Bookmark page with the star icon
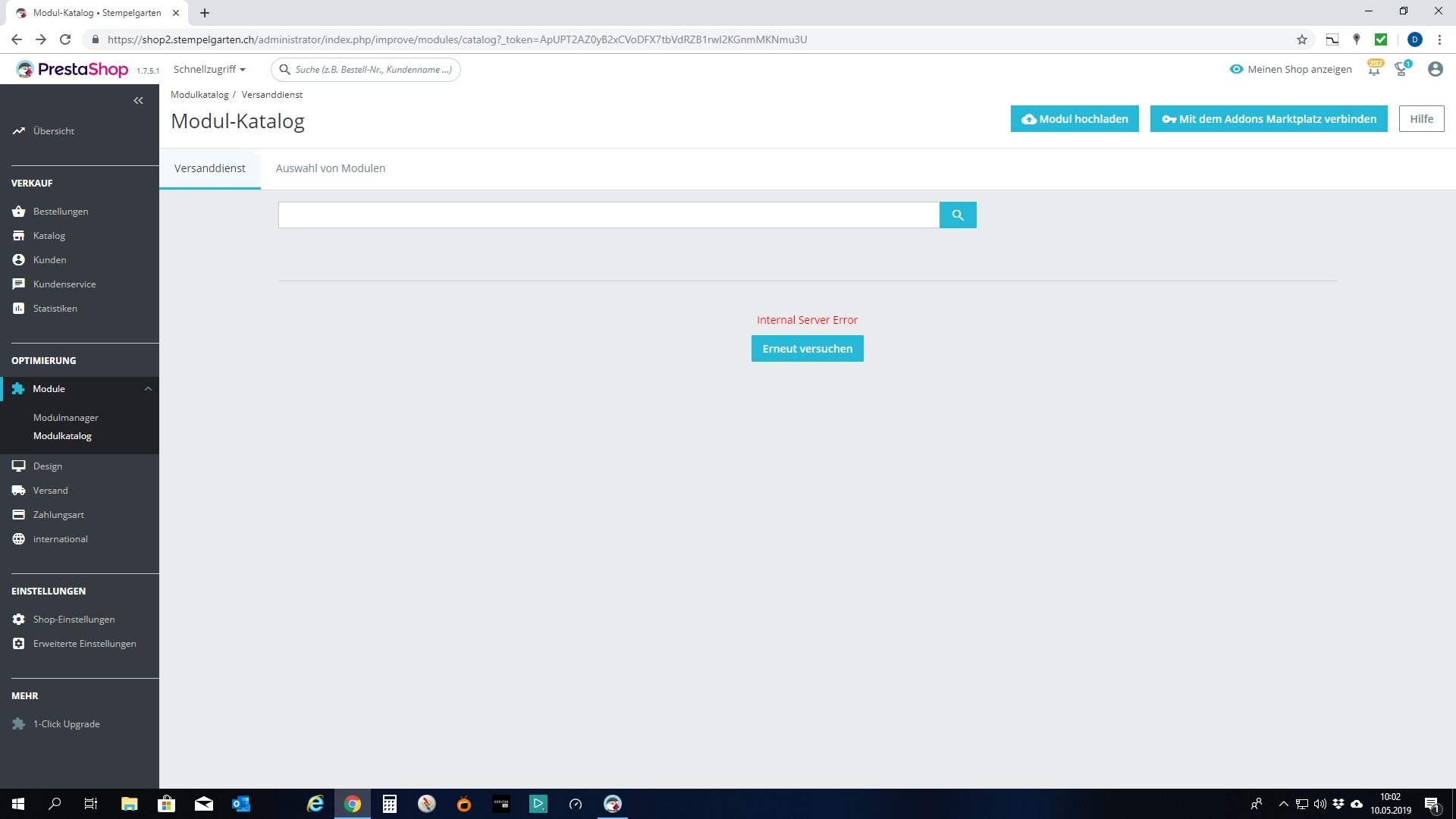This screenshot has width=1456, height=819. (1302, 39)
